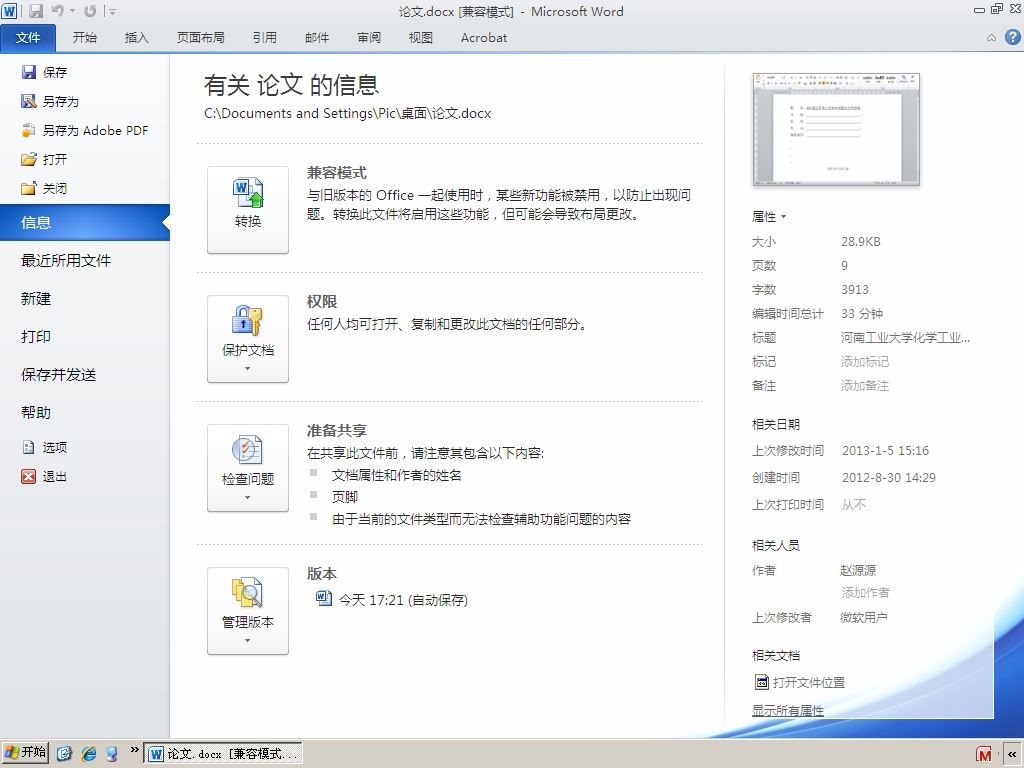Image resolution: width=1024 pixels, height=768 pixels.
Task: Open Word 选项 settings
Action: 44,447
